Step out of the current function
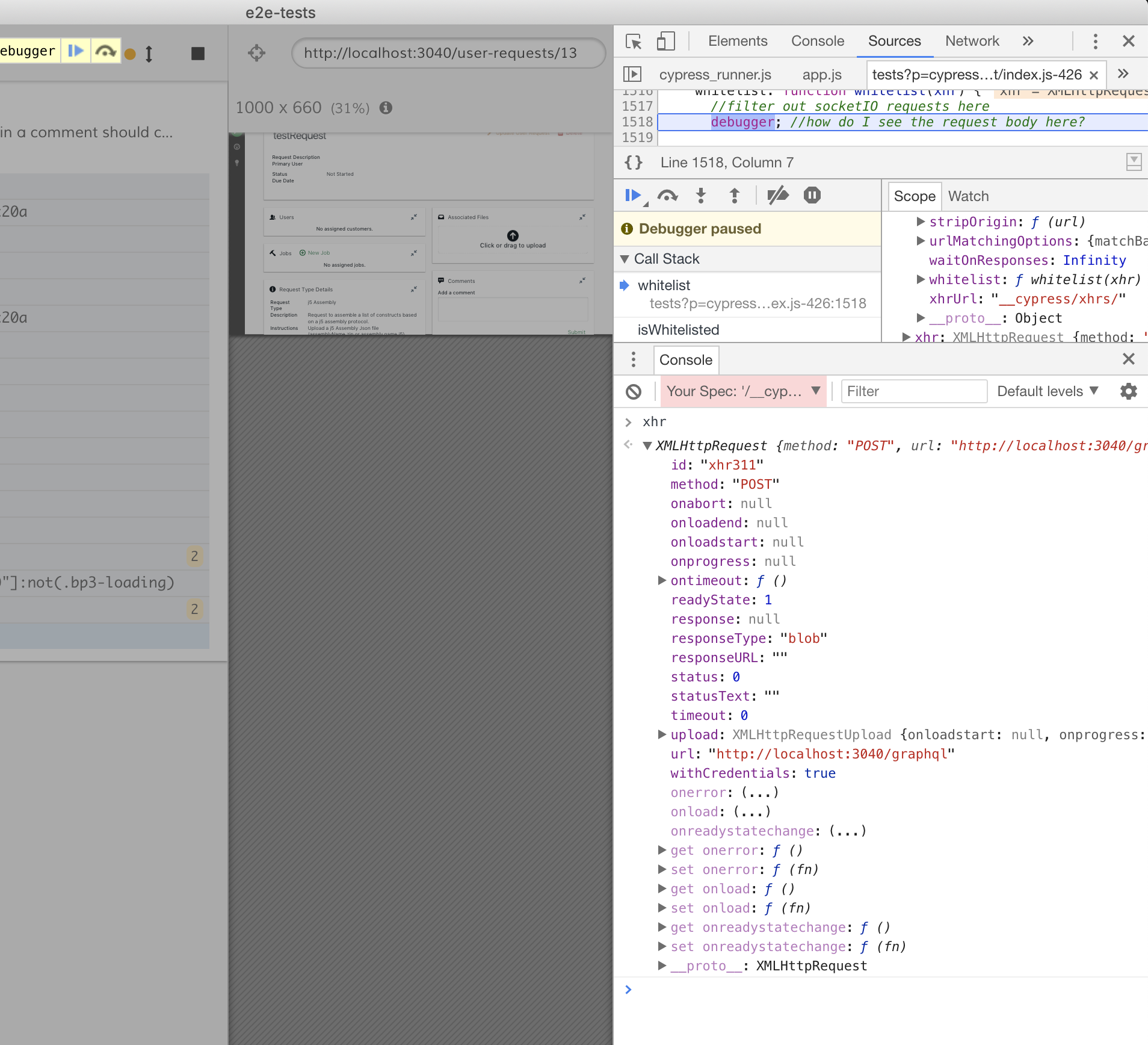This screenshot has width=1148, height=1045. tap(735, 196)
